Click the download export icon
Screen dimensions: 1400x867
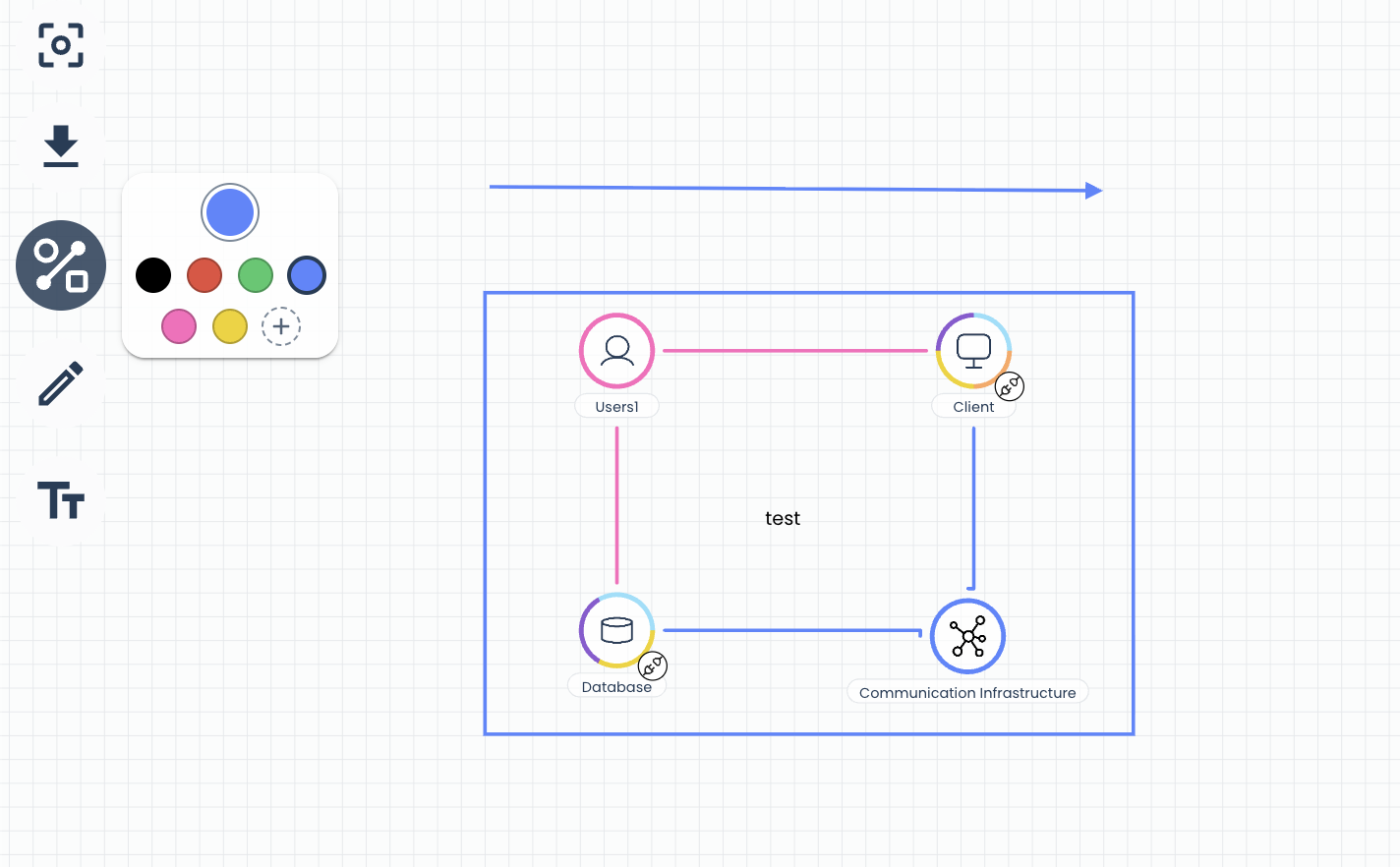click(61, 145)
